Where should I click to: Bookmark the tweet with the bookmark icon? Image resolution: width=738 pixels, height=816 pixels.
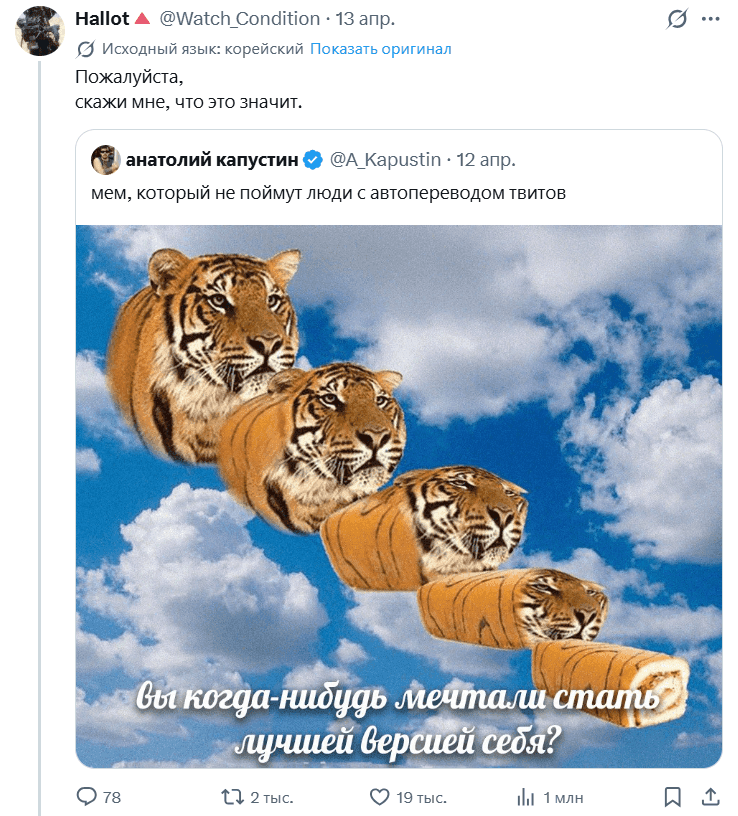(x=673, y=797)
